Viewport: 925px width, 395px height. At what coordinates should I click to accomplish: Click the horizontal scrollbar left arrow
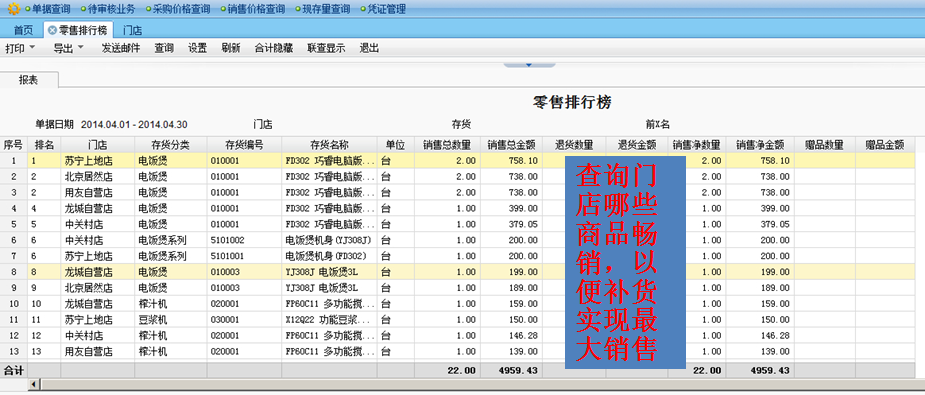(34, 384)
